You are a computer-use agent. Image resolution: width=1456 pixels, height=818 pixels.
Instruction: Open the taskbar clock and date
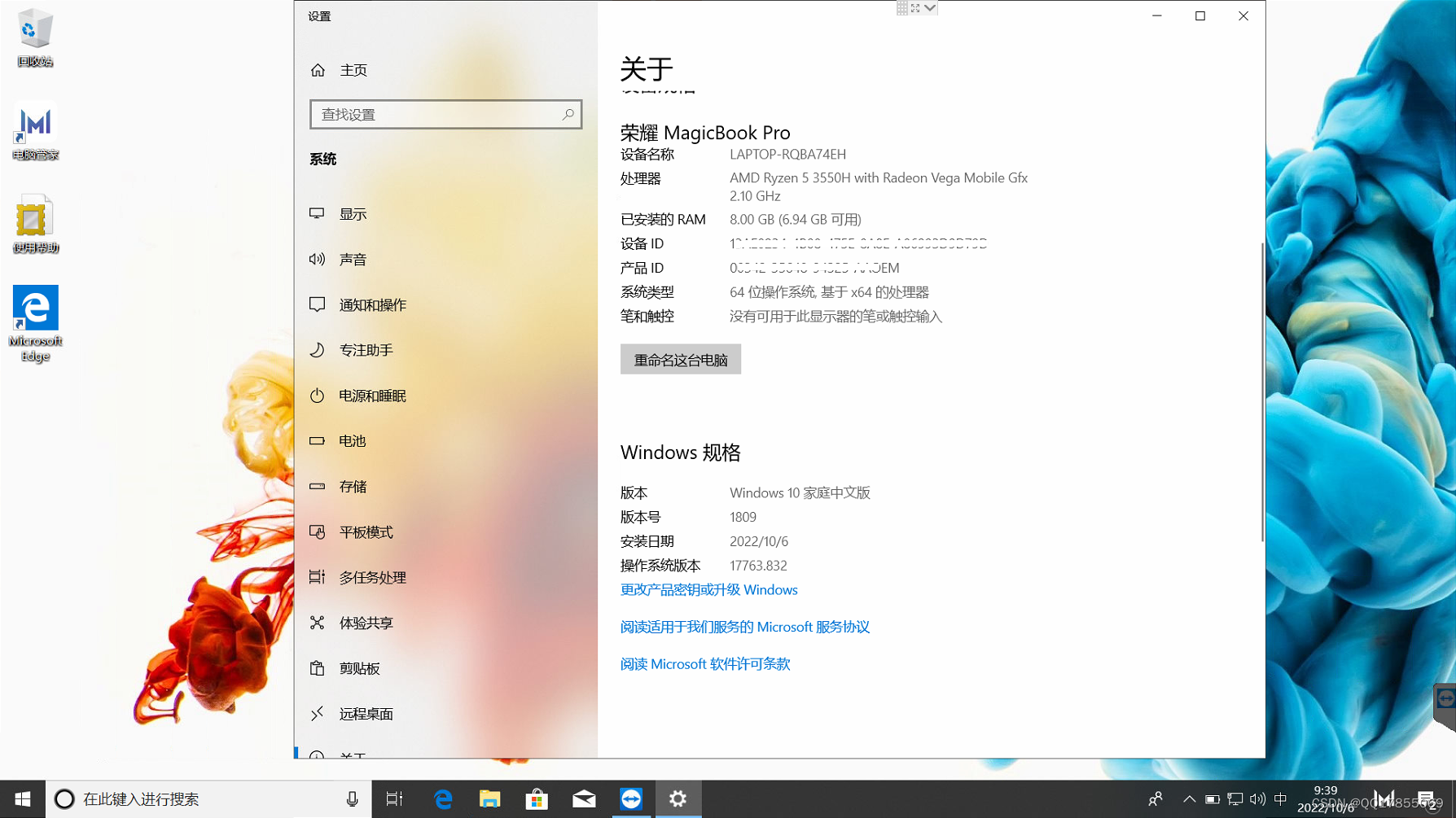point(1326,799)
